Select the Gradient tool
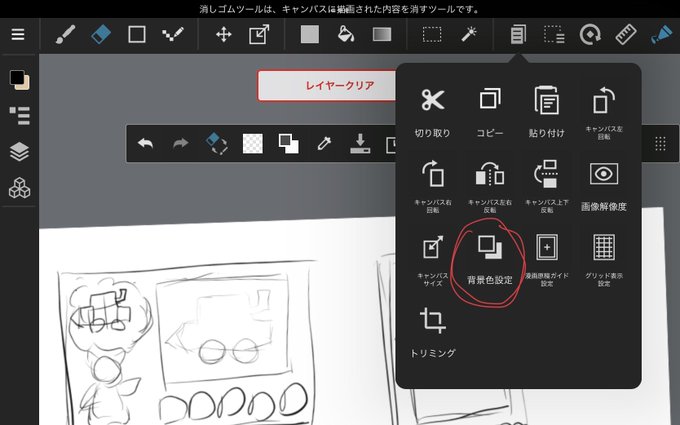 (382, 34)
